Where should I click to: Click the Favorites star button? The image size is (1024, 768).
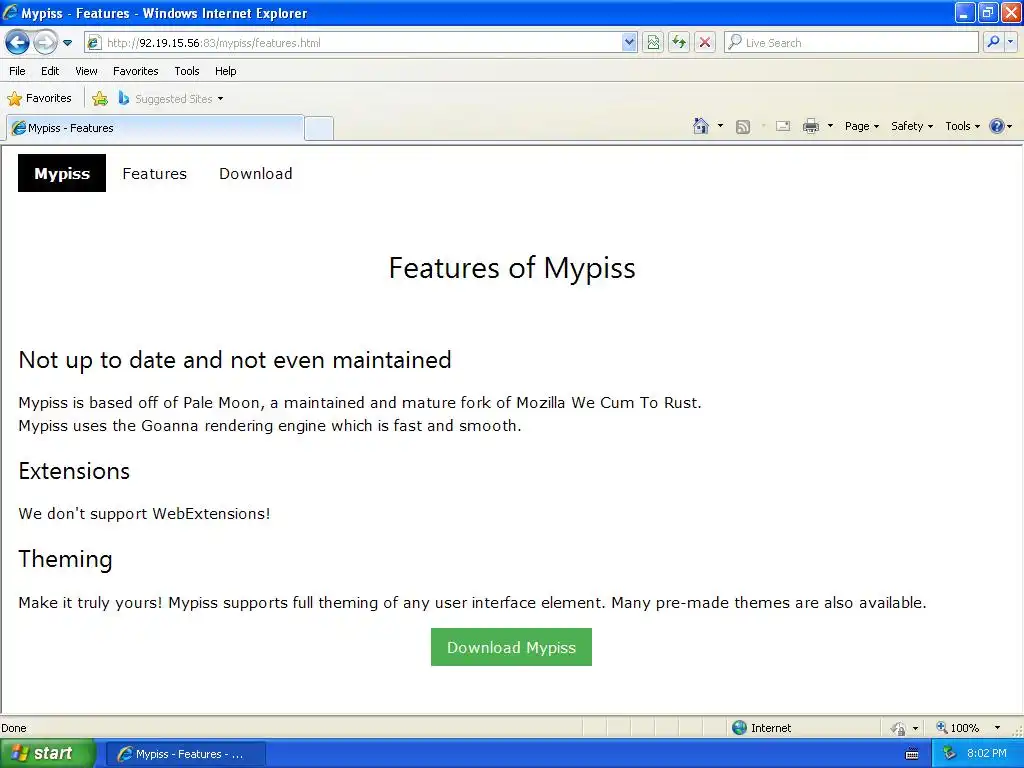pyautogui.click(x=39, y=99)
